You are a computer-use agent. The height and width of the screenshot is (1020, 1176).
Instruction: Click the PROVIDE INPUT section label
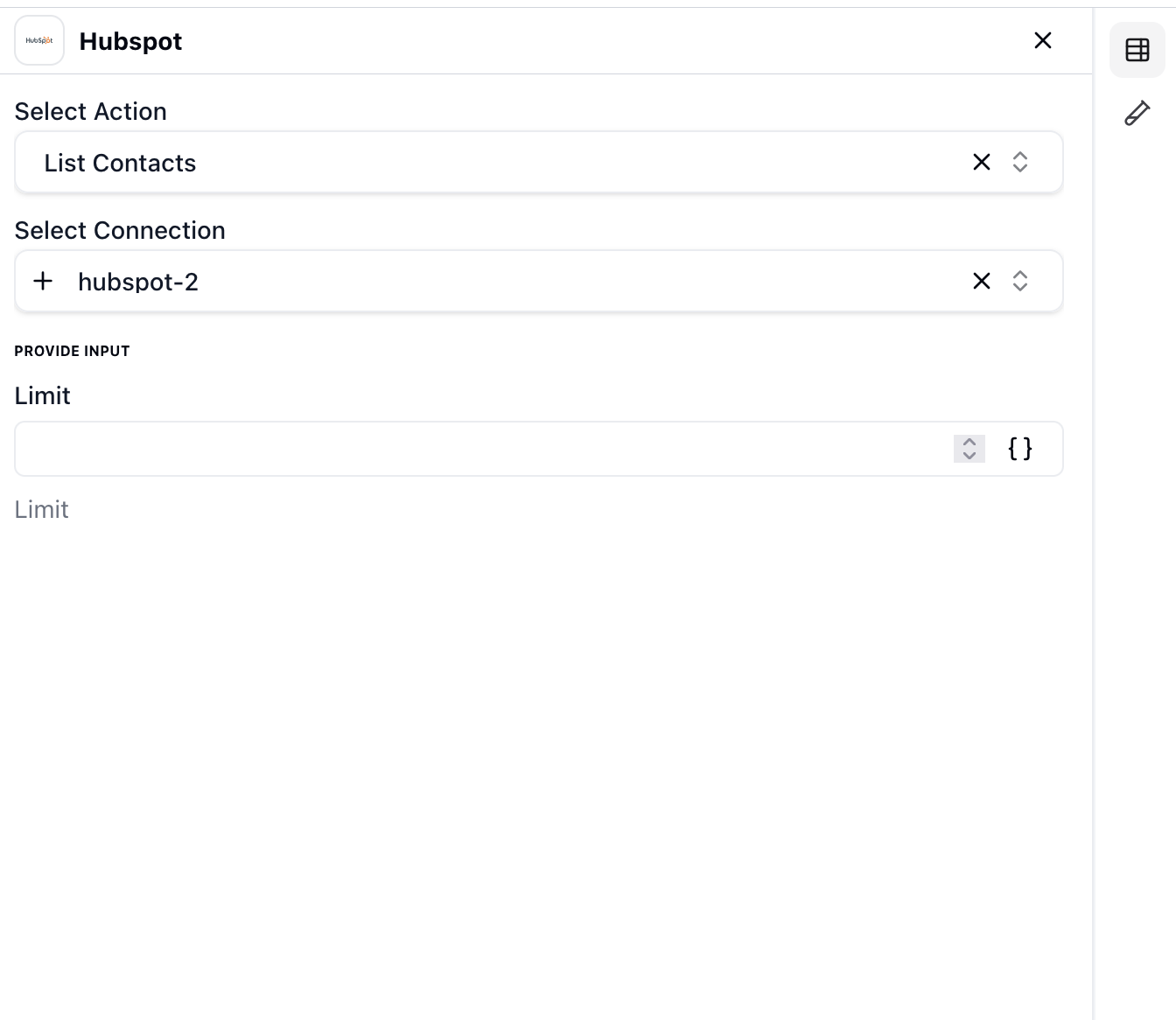point(72,351)
